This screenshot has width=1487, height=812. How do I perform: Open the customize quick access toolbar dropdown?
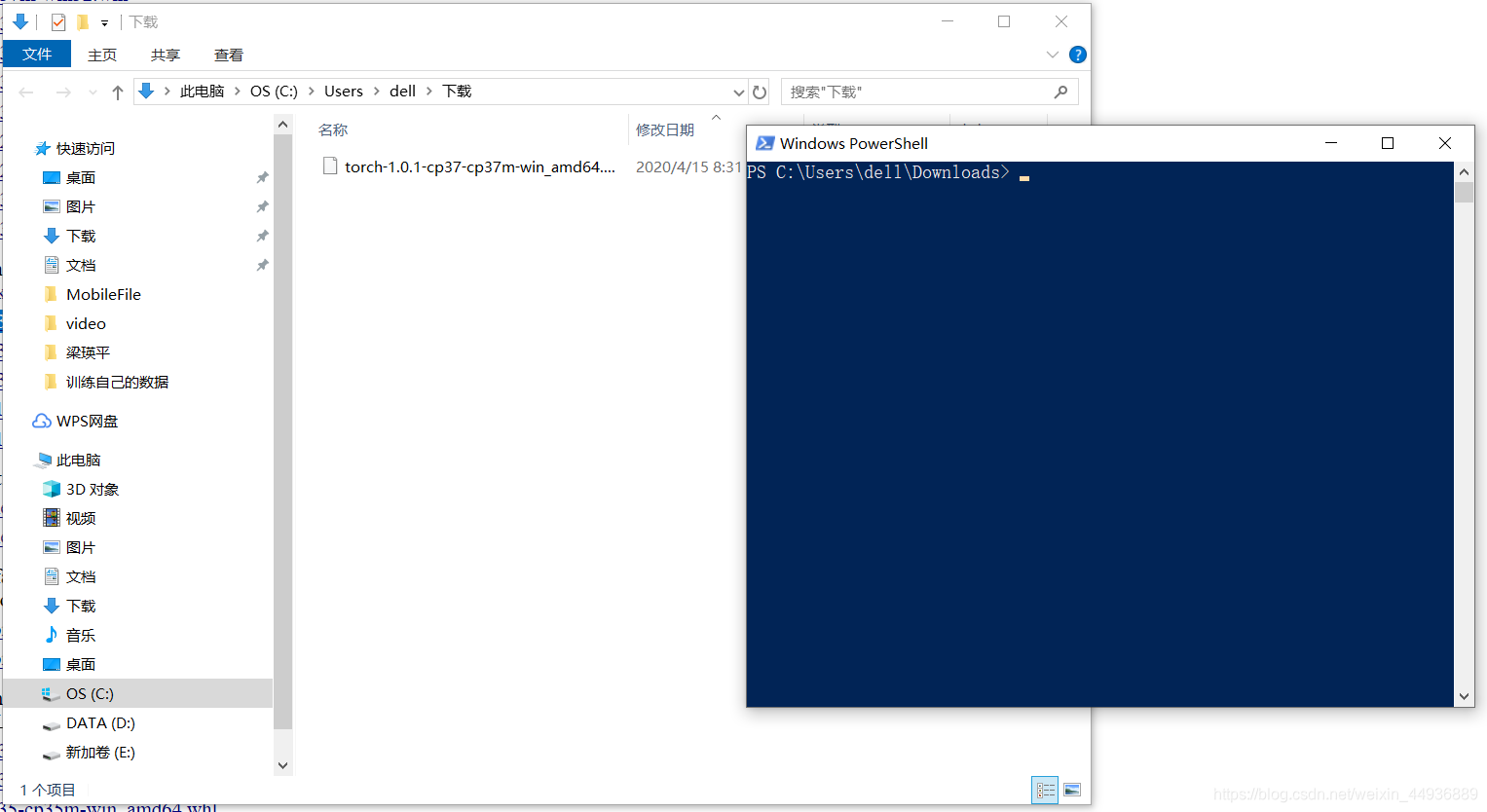104,22
